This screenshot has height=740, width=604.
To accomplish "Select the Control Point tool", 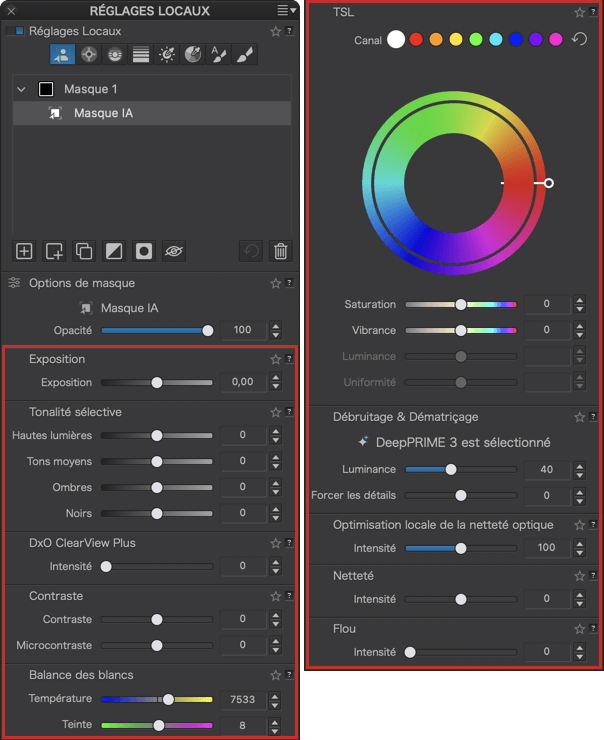I will point(90,55).
